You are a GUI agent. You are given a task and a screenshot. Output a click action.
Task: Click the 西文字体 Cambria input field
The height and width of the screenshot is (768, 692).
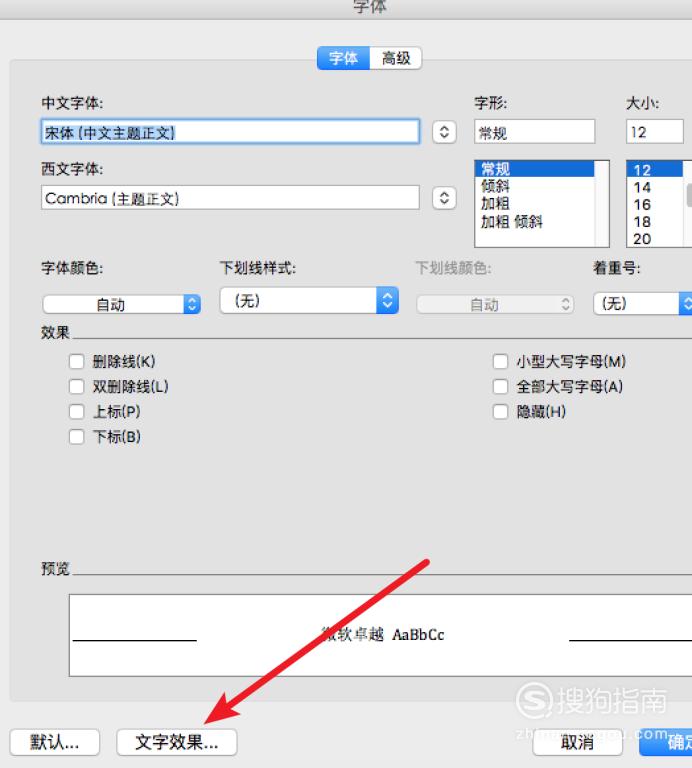tap(230, 198)
